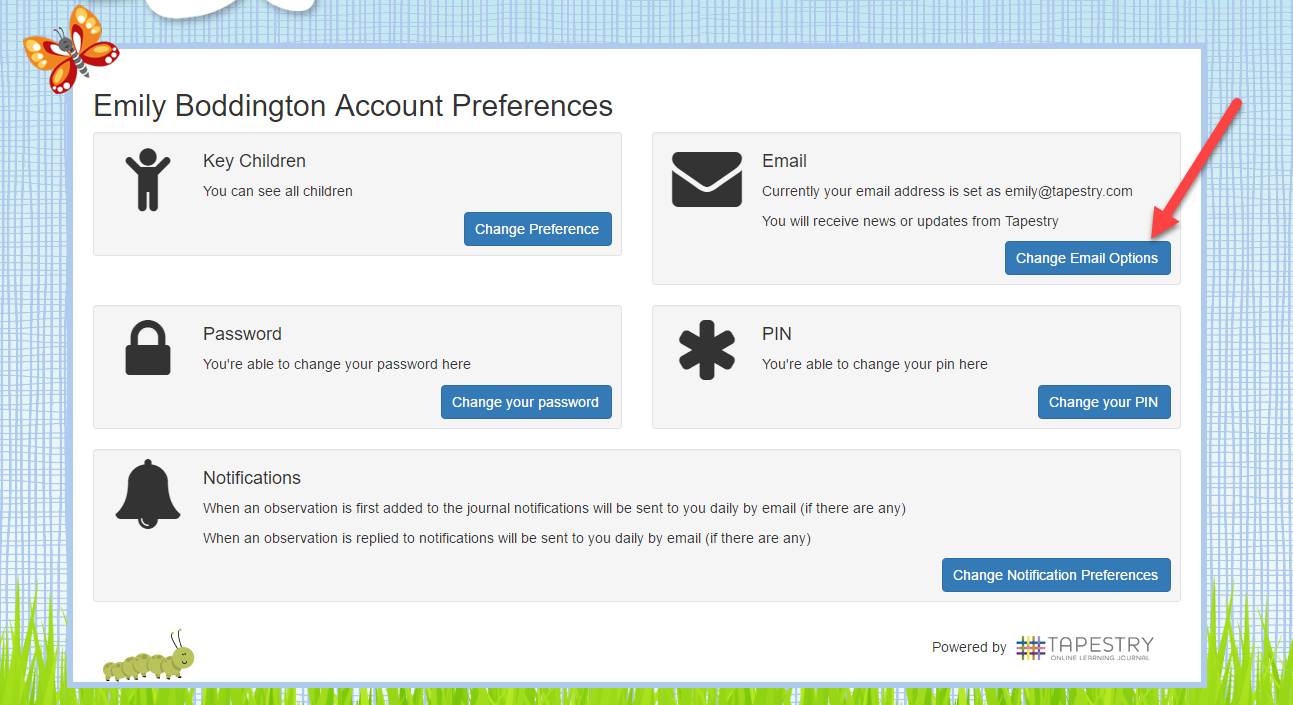Click the 'Powered by' footer text
This screenshot has width=1293, height=705.
click(x=969, y=647)
